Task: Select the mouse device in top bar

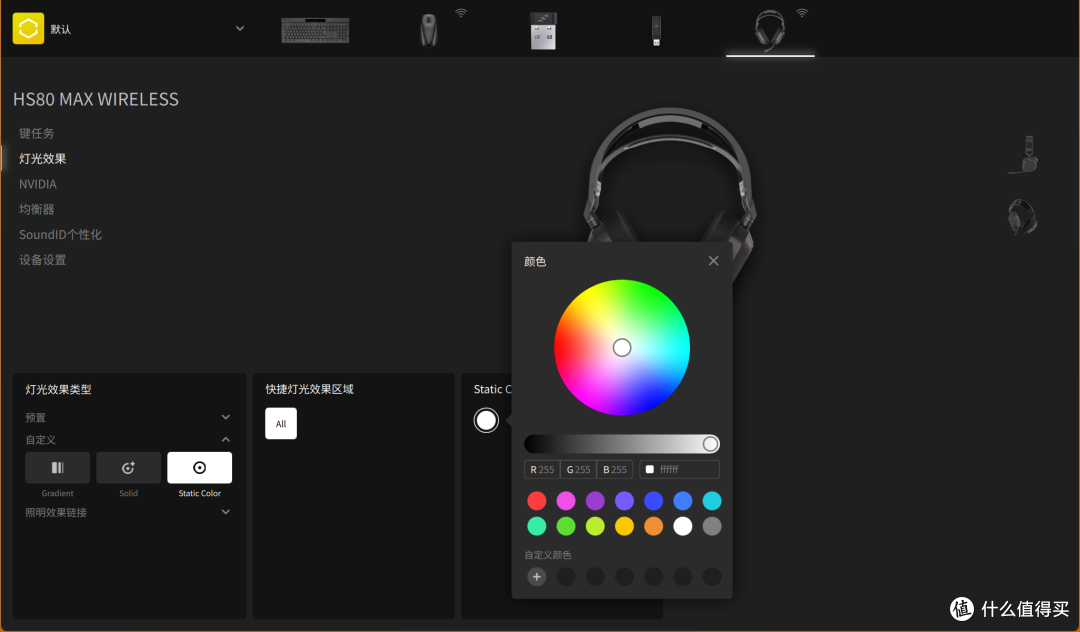Action: pyautogui.click(x=428, y=30)
